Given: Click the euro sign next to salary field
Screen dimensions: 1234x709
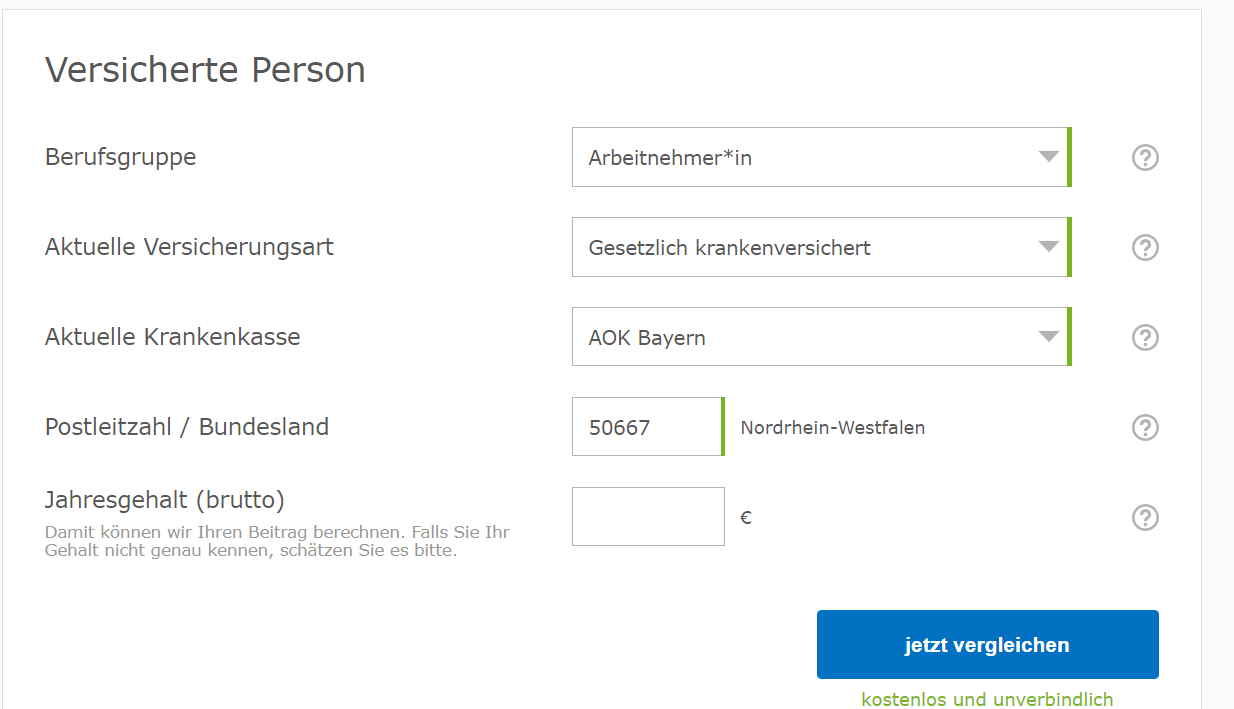Looking at the screenshot, I should [746, 518].
